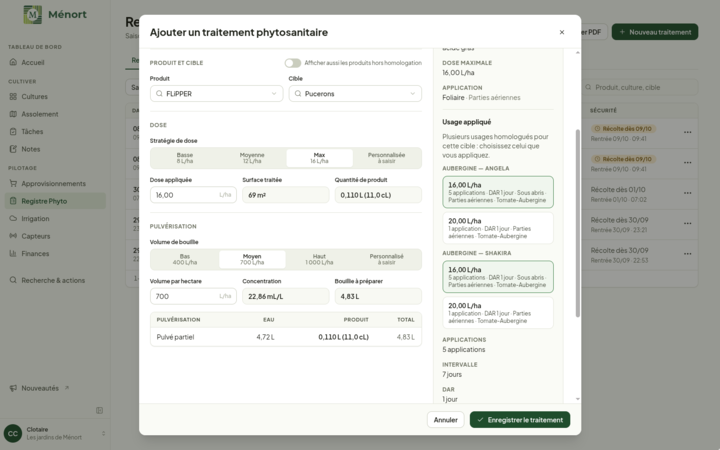
Task: Click the Ménort logo icon
Action: 33,15
